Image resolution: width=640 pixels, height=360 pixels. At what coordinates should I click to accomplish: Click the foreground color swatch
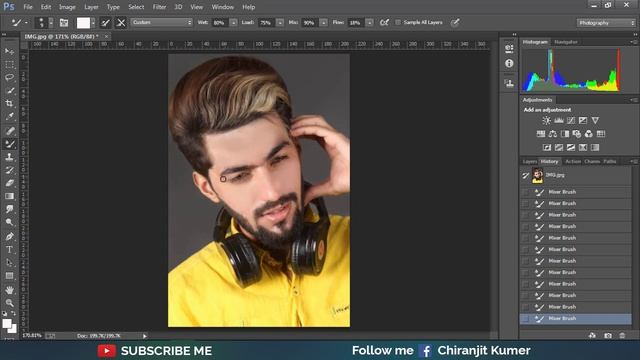click(7, 324)
